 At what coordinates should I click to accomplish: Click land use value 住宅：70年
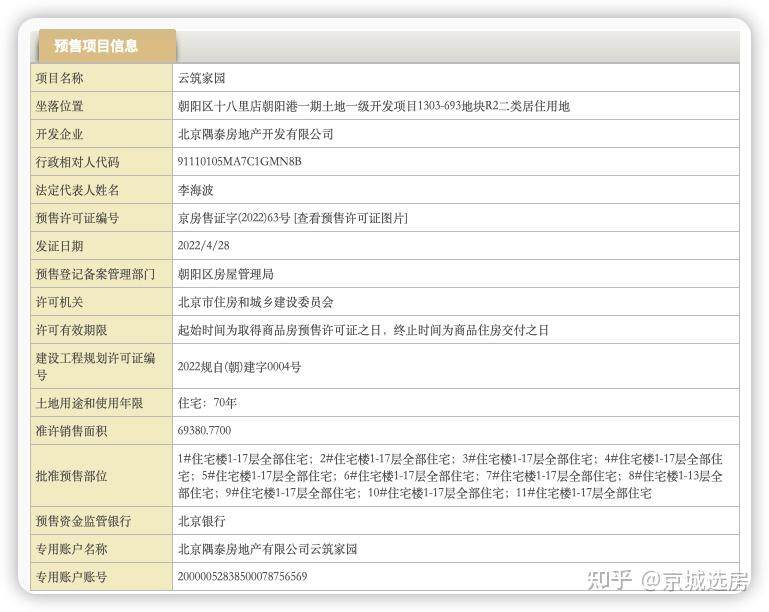[x=207, y=403]
